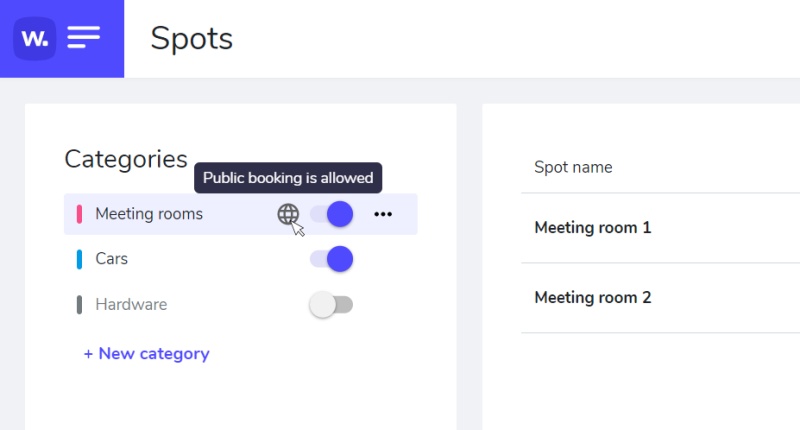The width and height of the screenshot is (800, 430).
Task: Click the "Public booking is allowed" tooltip
Action: (x=288, y=178)
